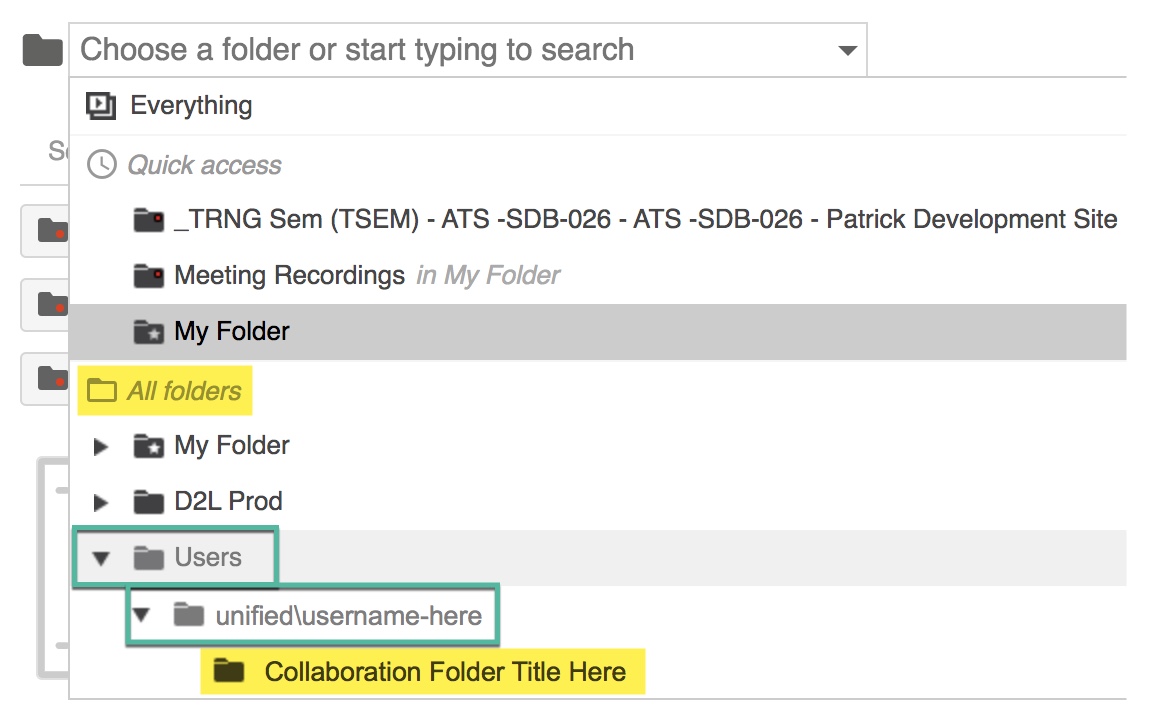
Task: Select the unified\username-here folder label
Action: coord(348,615)
